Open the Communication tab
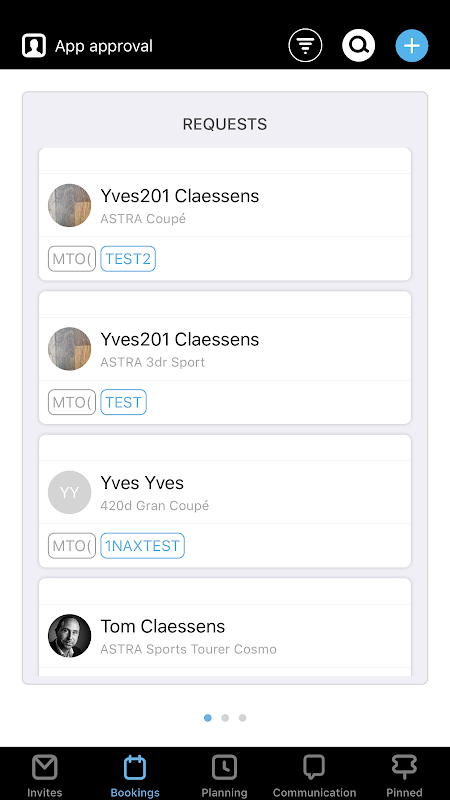This screenshot has width=450, height=800. coord(314,776)
